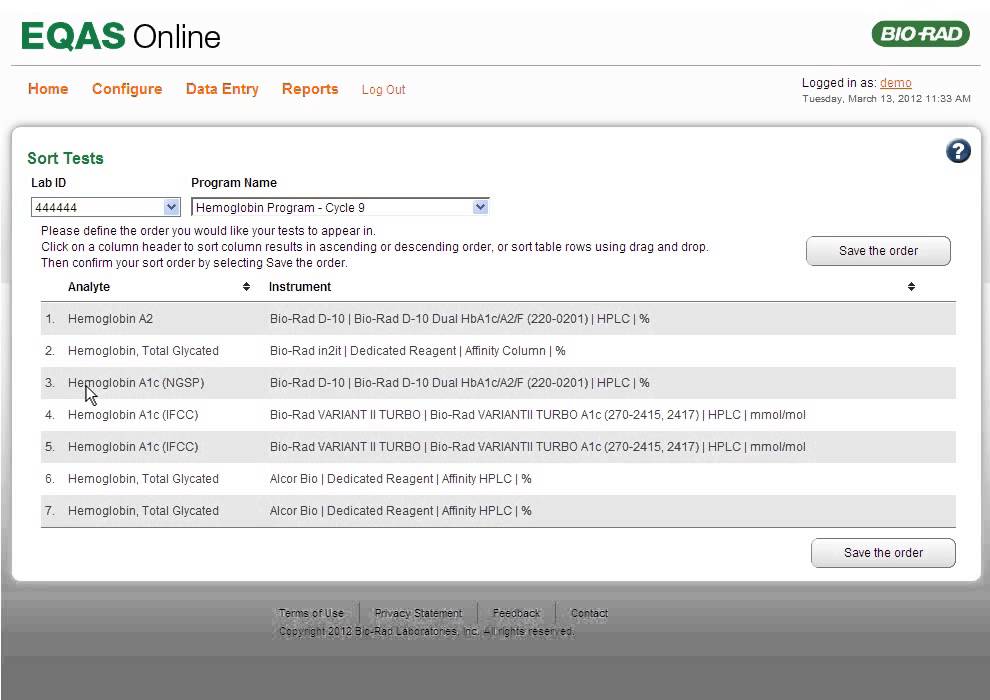Click row 6 Alcor Bio instrument cell

(x=400, y=479)
